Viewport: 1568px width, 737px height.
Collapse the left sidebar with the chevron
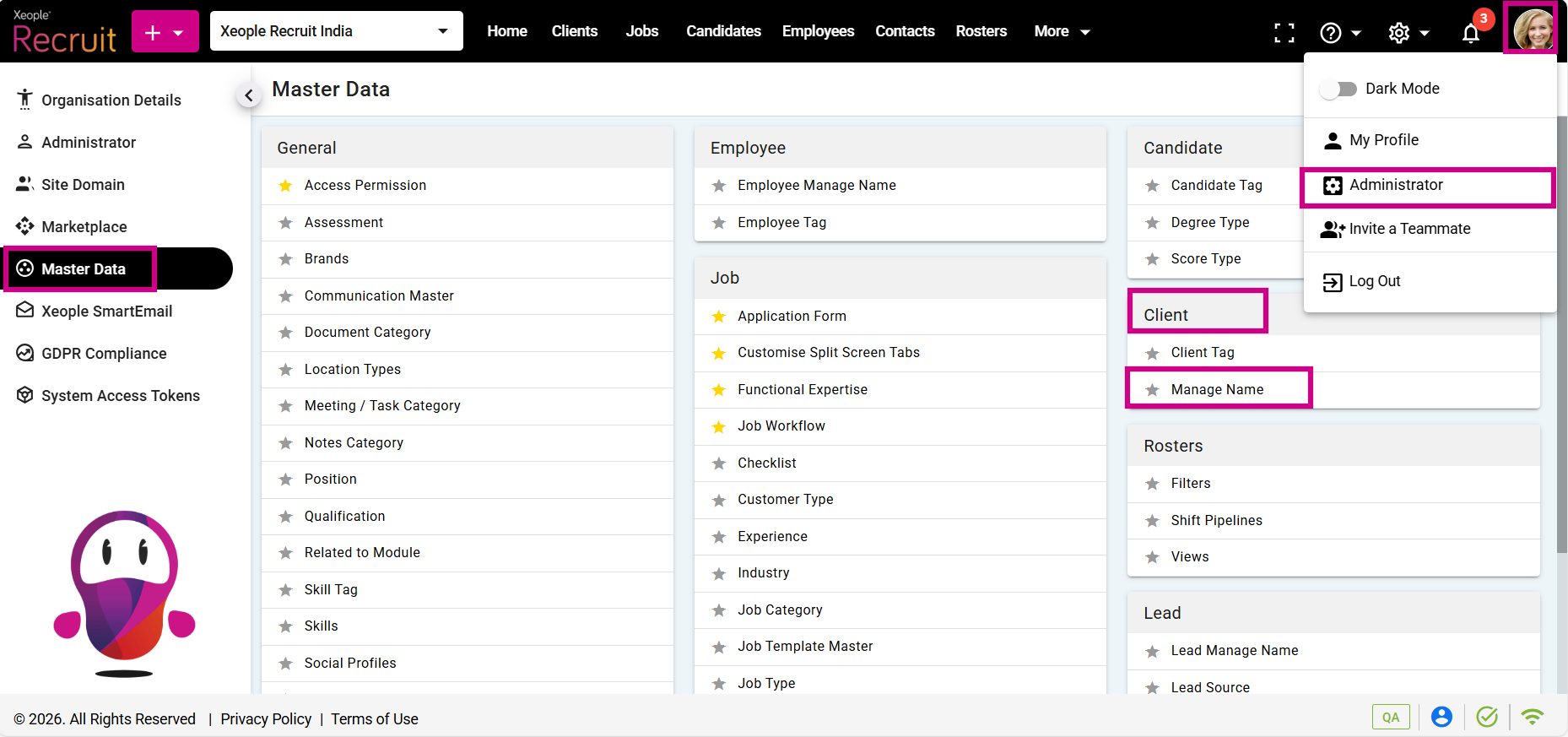[248, 95]
